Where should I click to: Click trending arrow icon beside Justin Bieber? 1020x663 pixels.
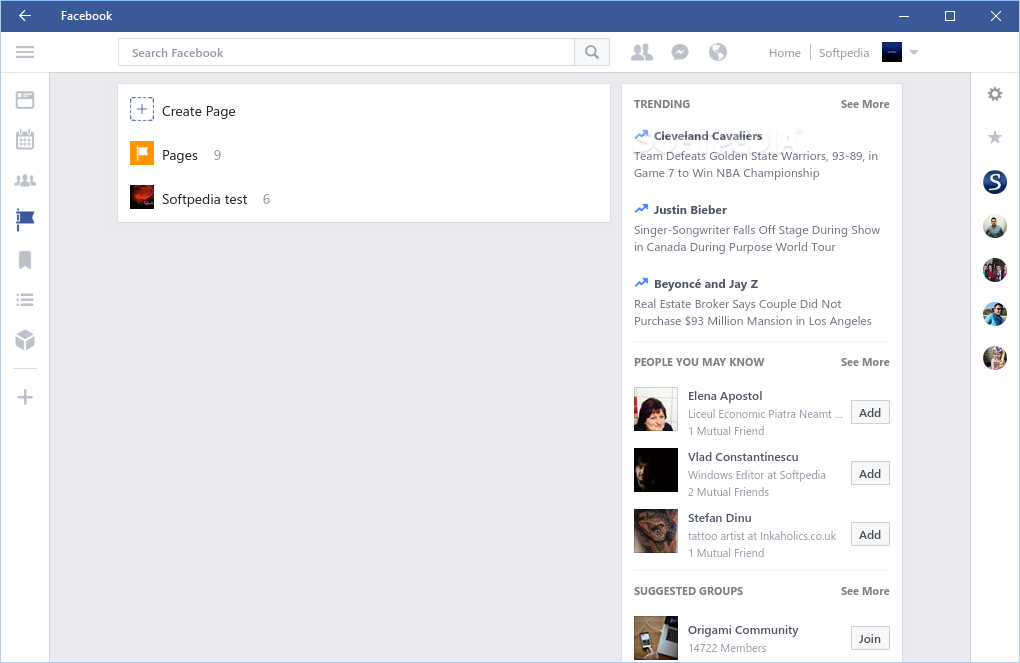tap(641, 209)
